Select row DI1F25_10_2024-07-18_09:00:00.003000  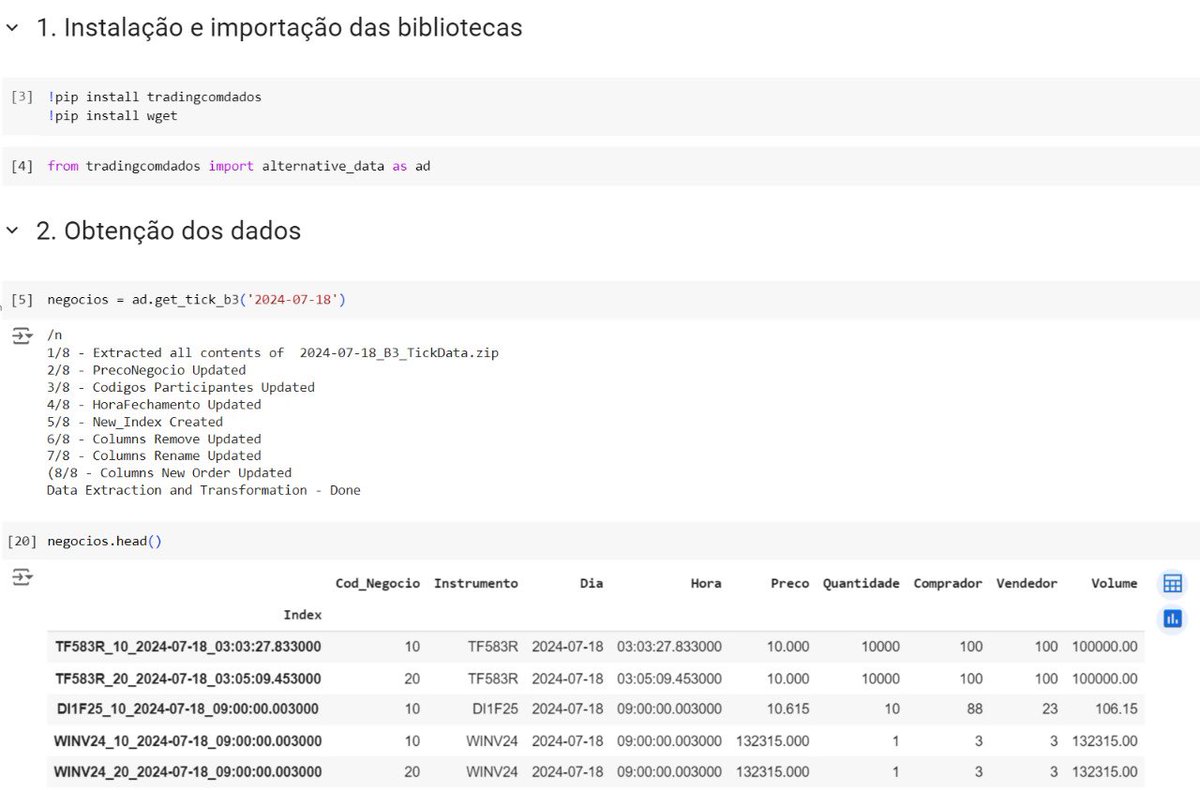tap(595, 710)
